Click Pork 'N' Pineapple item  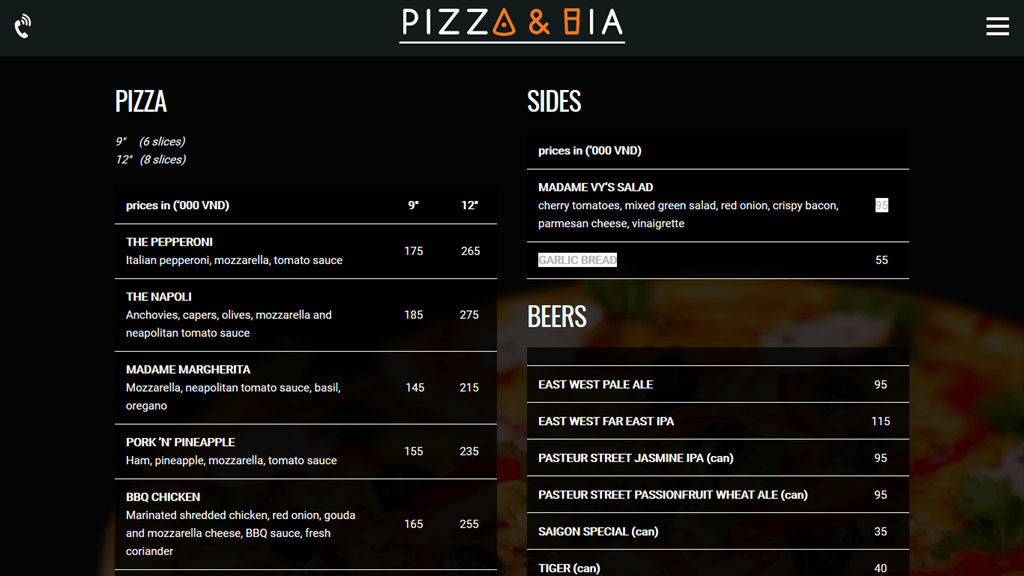[x=180, y=442]
